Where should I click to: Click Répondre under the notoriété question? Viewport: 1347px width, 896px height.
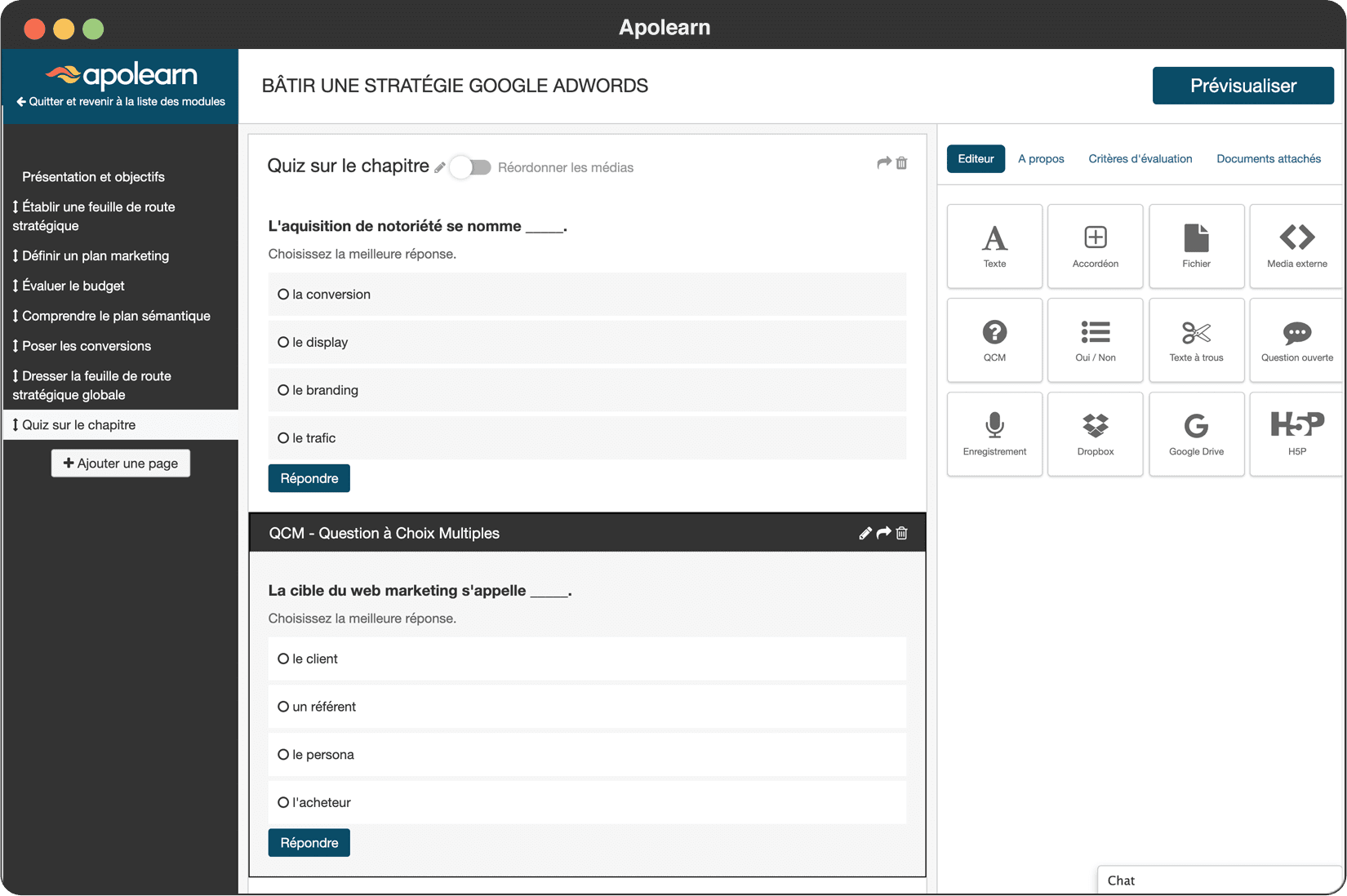[309, 478]
